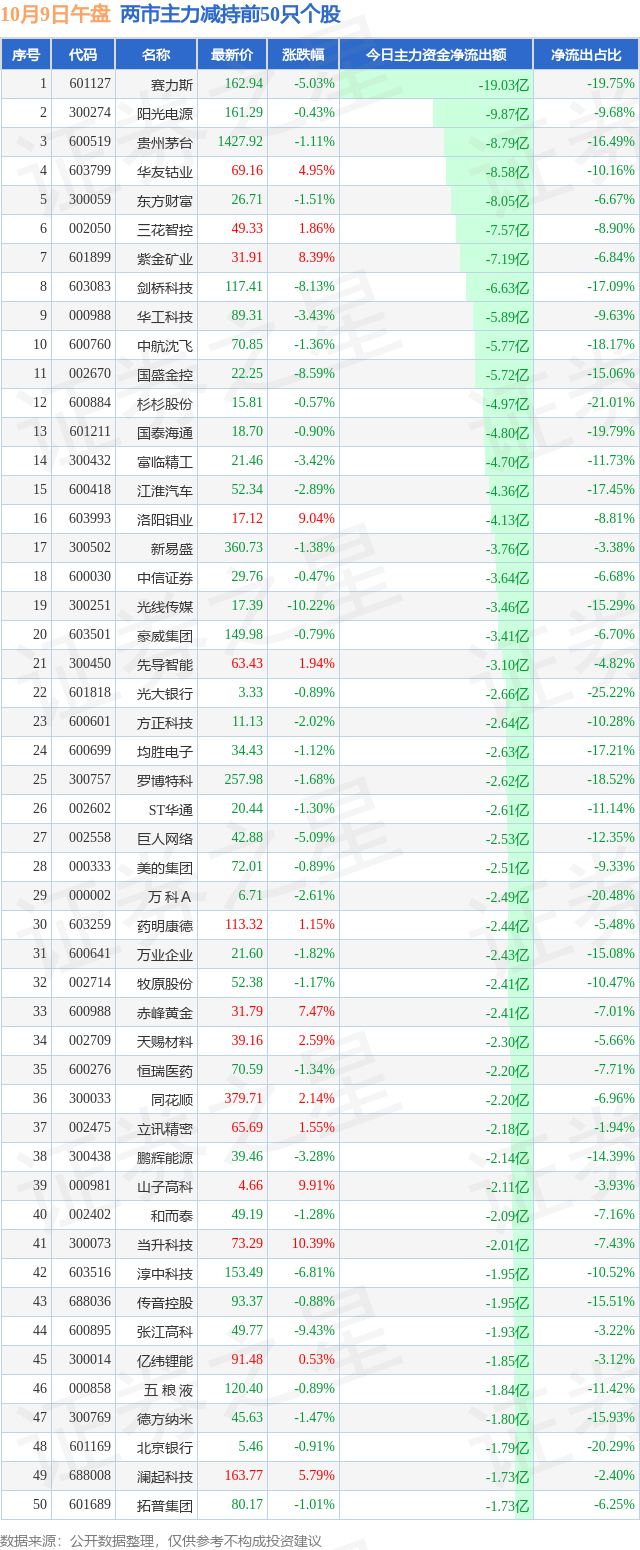Click 北京银行 ratio -20.29%
The height and width of the screenshot is (1550, 640).
point(611,1447)
